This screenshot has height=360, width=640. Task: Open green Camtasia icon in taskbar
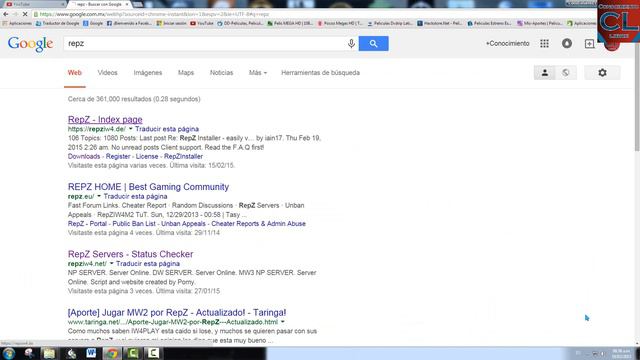pos(133,353)
